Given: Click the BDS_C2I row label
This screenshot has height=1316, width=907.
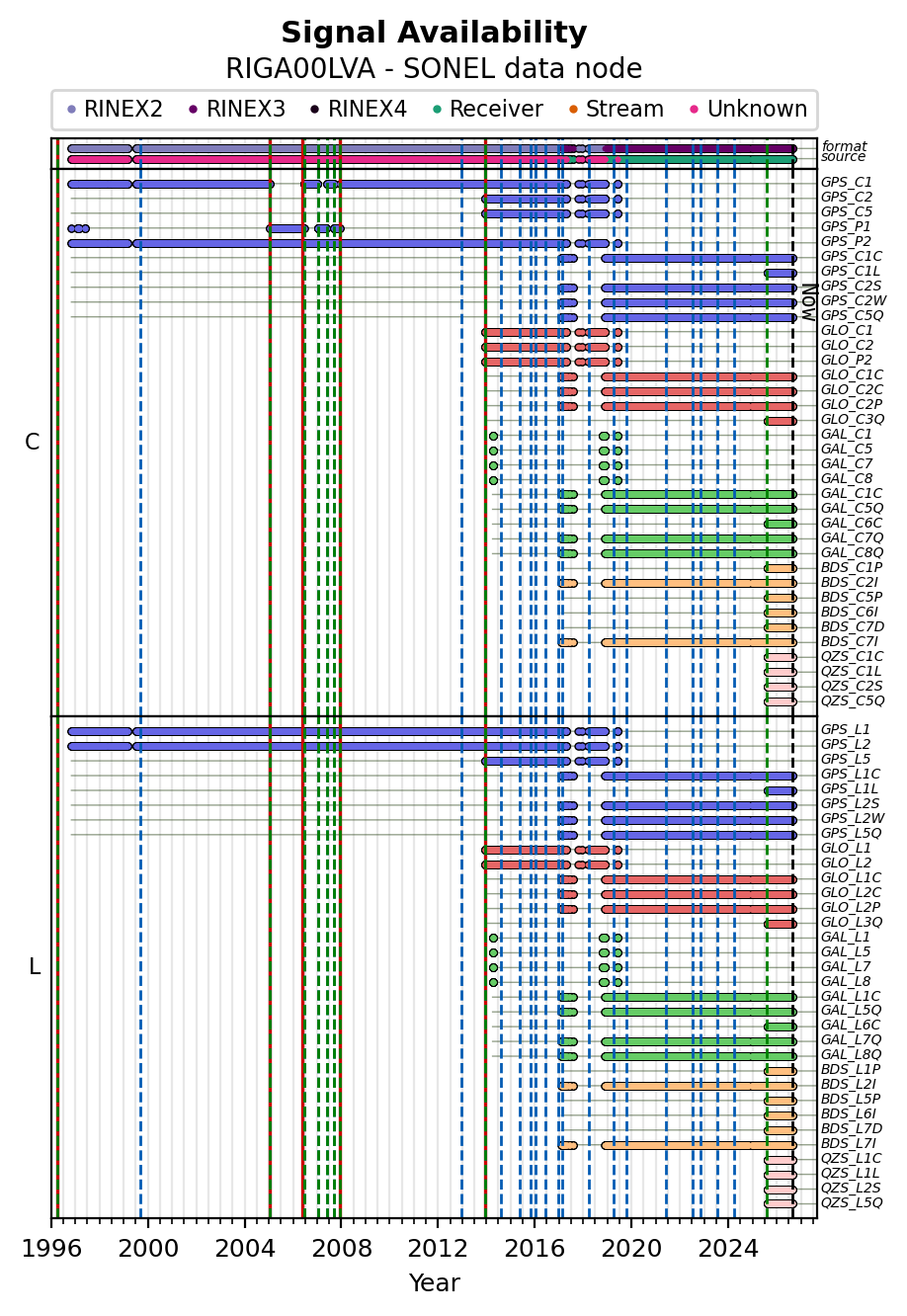Looking at the screenshot, I should coord(849,583).
